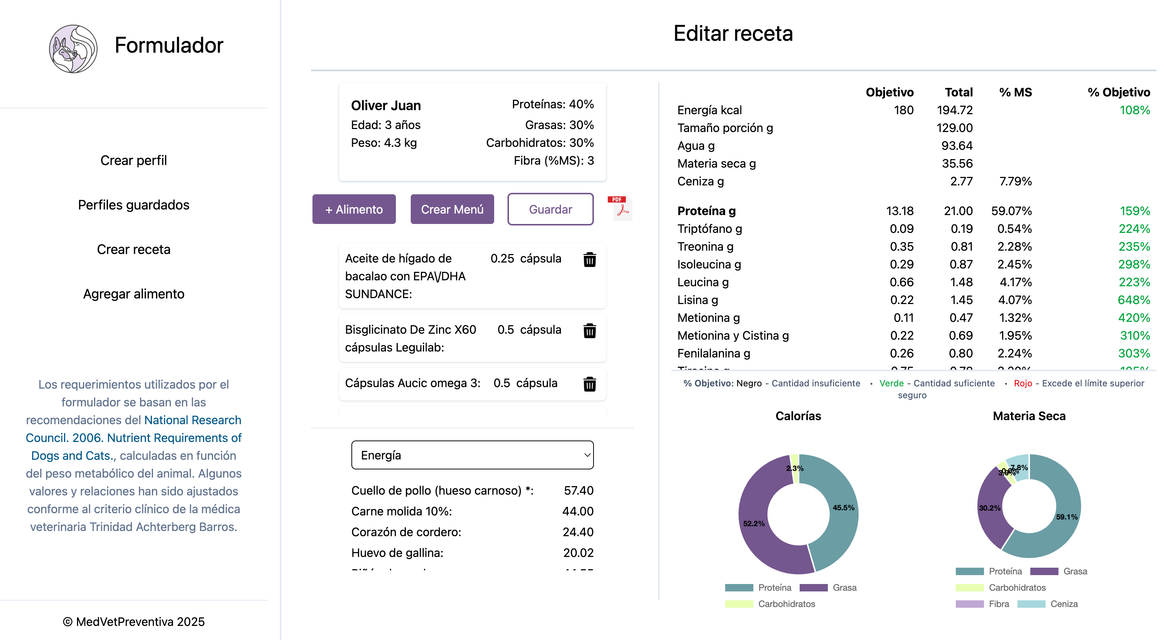Click the 0.25 quantity for cod liver oil
Screen dimensions: 1170x640
pos(502,258)
